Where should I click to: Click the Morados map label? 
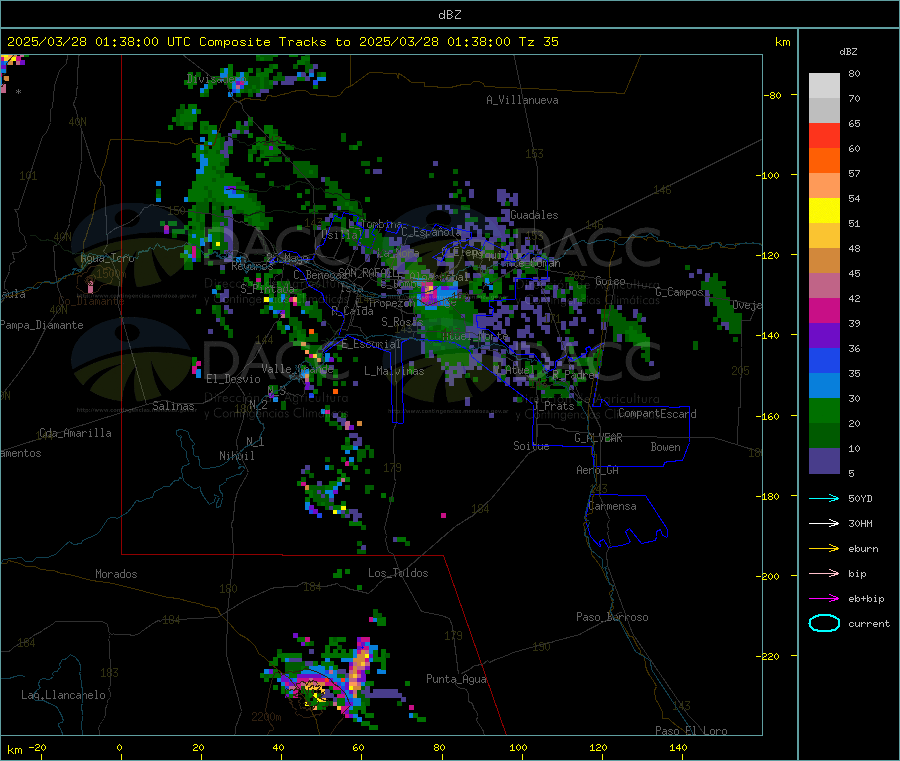click(116, 574)
